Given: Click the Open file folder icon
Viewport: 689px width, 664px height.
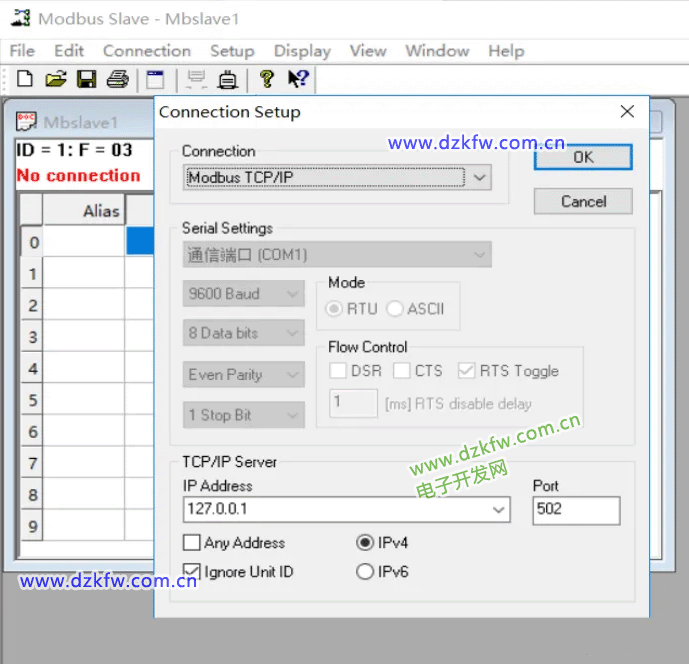Looking at the screenshot, I should tap(55, 79).
